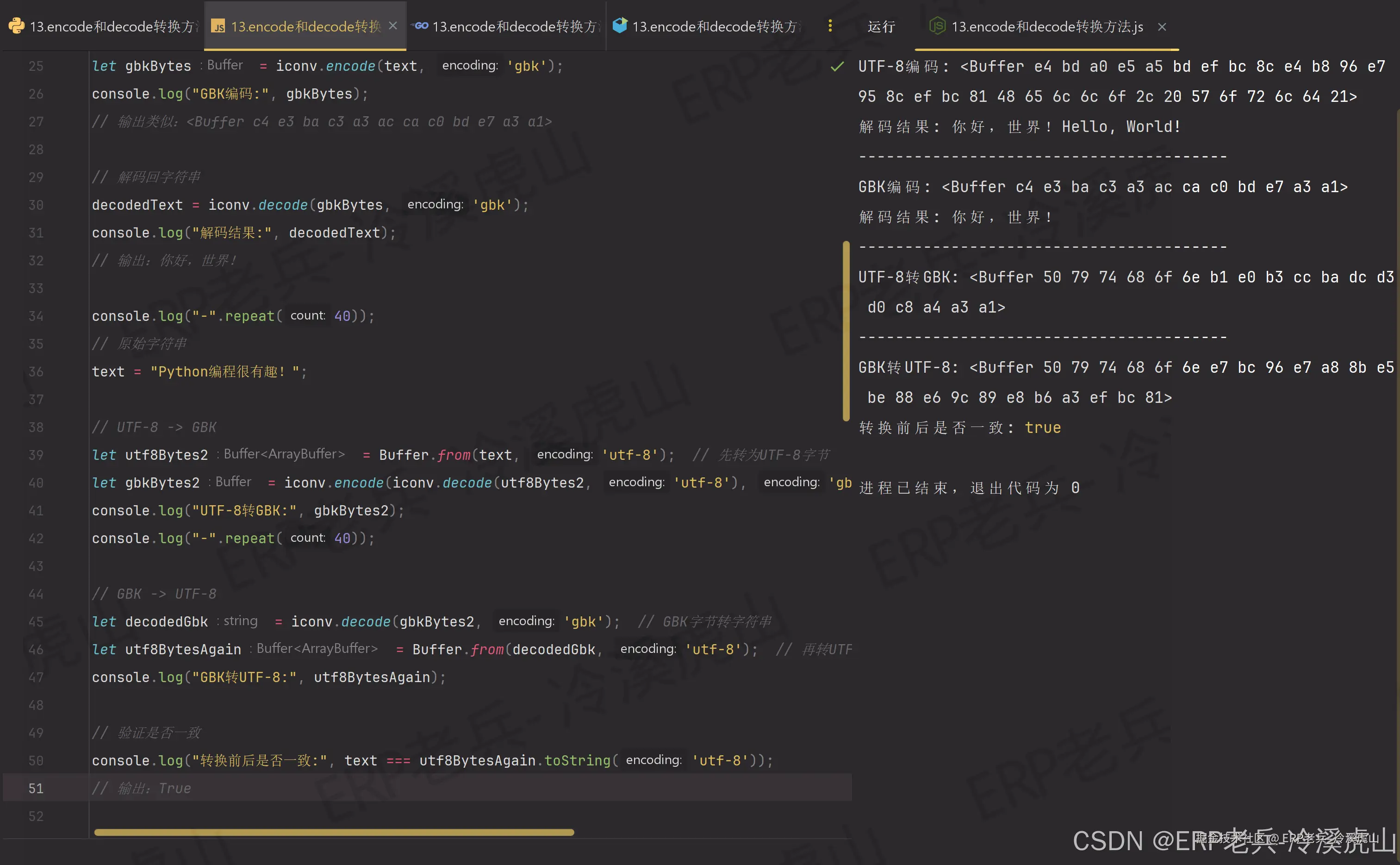The image size is (1400, 865).
Task: Select the 13.encode和decode转换方法.js output tab
Action: coord(1046,26)
